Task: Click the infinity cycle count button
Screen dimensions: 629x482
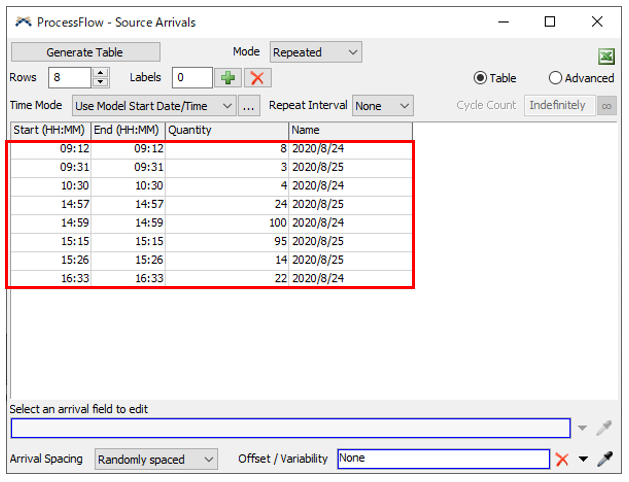Action: [607, 105]
